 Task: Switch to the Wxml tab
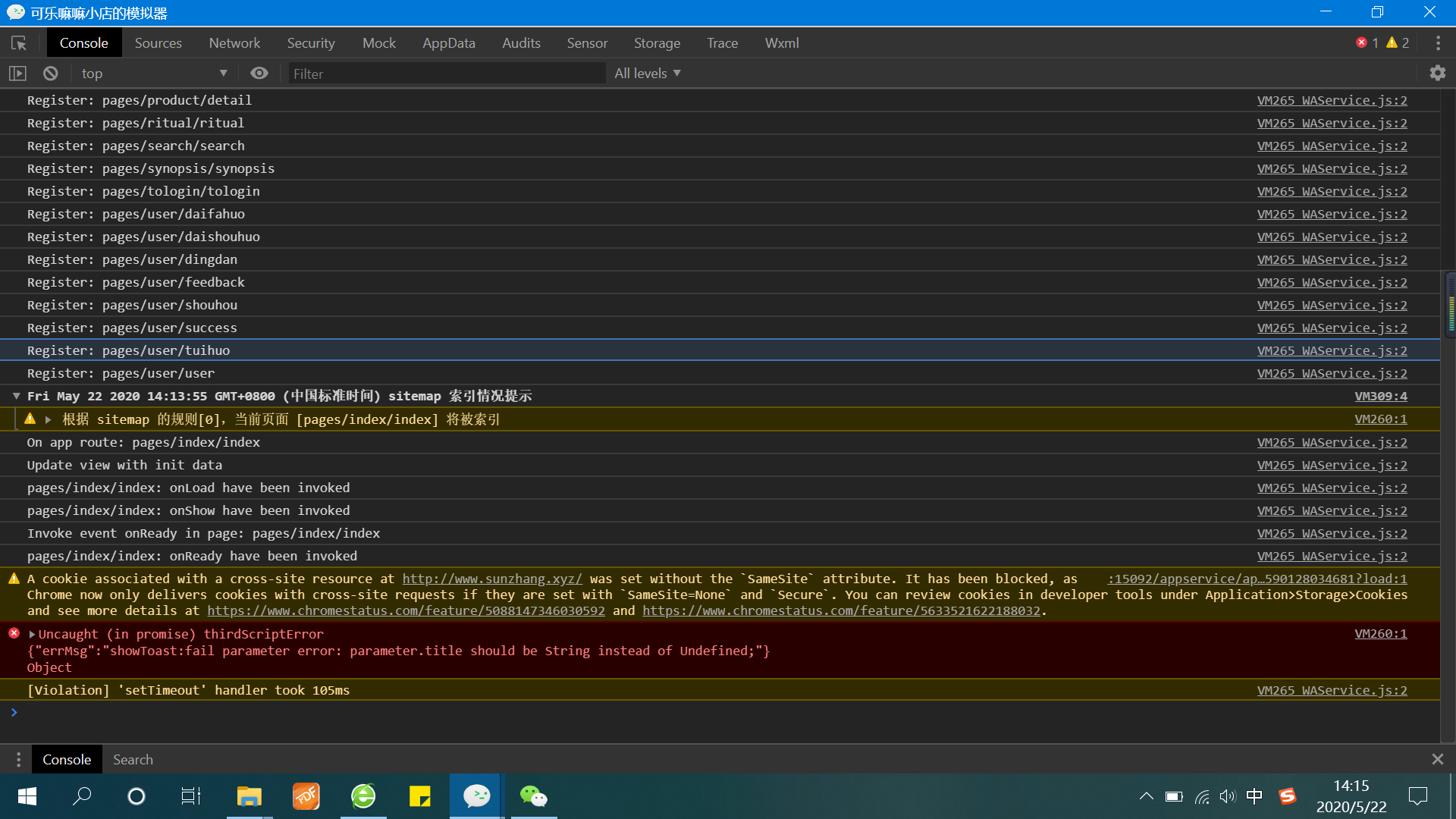[781, 43]
